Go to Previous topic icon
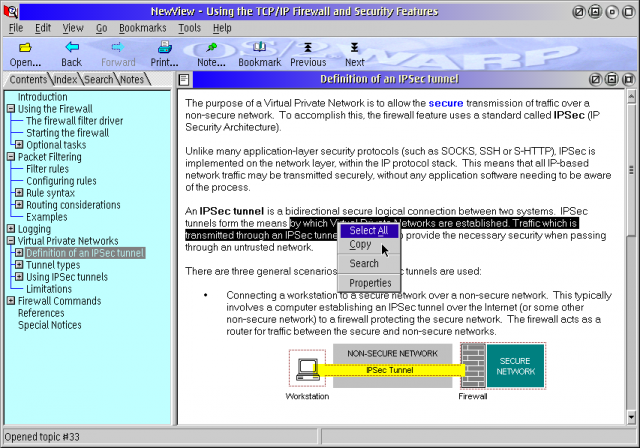This screenshot has width=640, height=448. (308, 47)
